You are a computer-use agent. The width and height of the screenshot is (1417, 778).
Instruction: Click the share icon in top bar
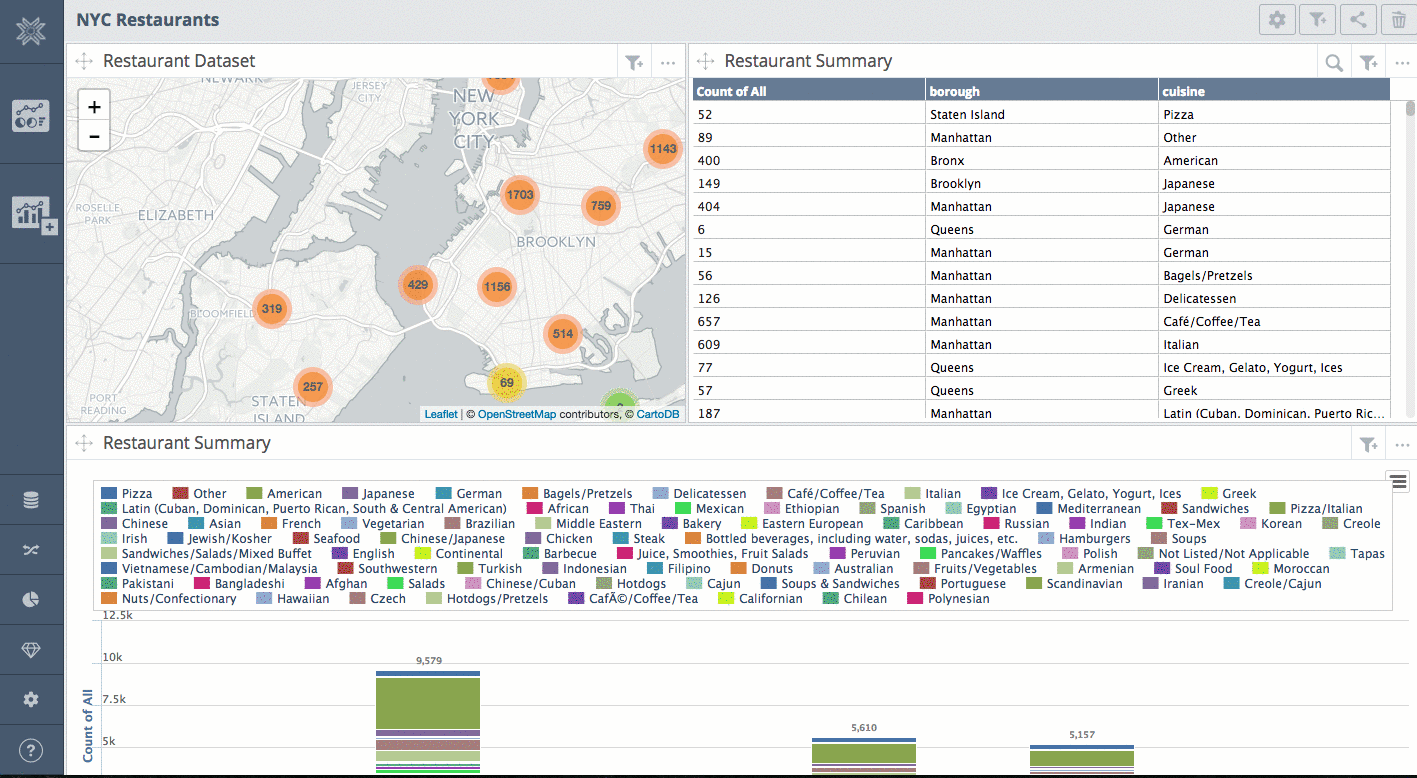[x=1358, y=19]
